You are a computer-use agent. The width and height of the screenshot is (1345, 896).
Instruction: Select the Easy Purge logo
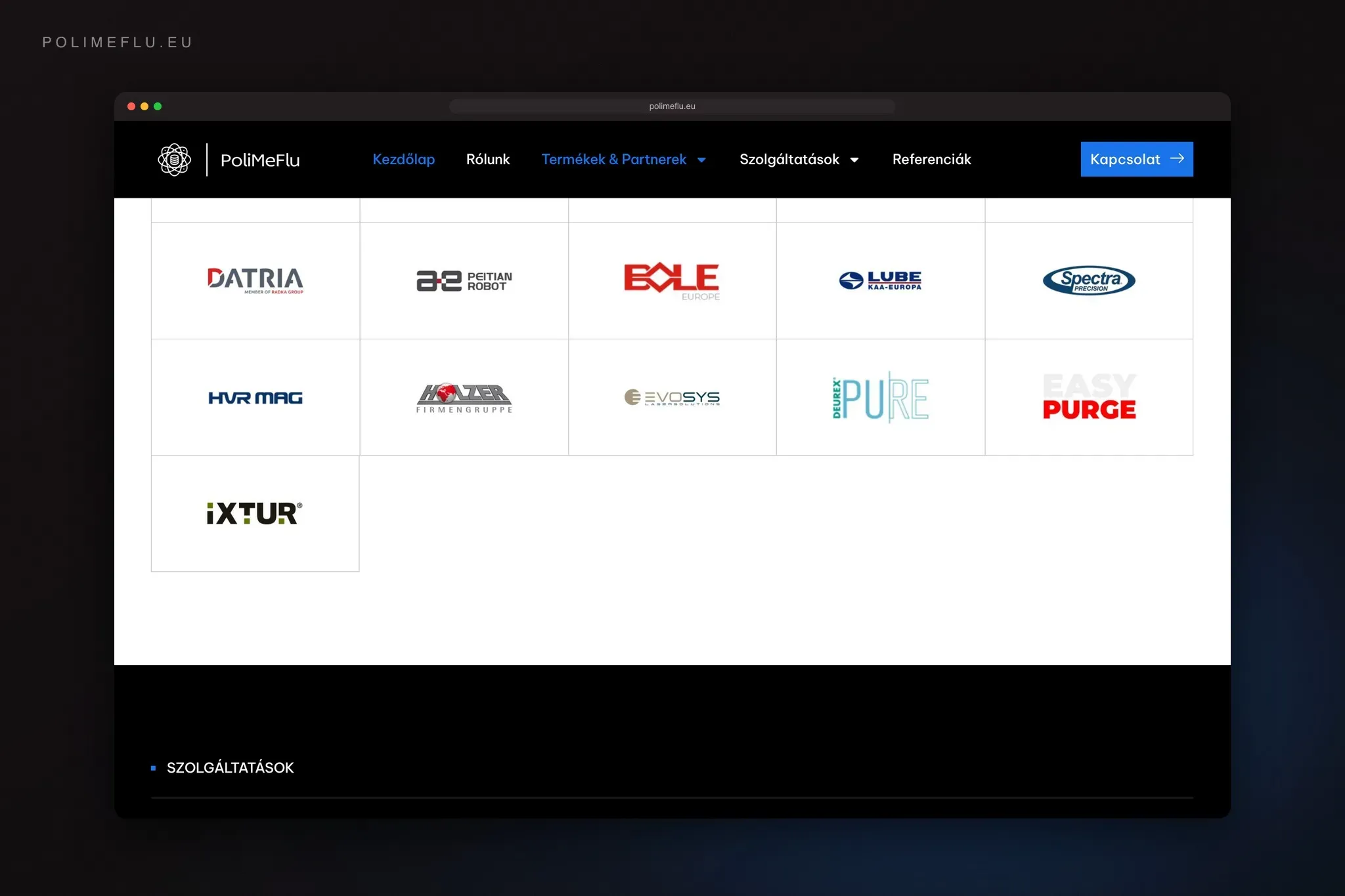click(1089, 396)
